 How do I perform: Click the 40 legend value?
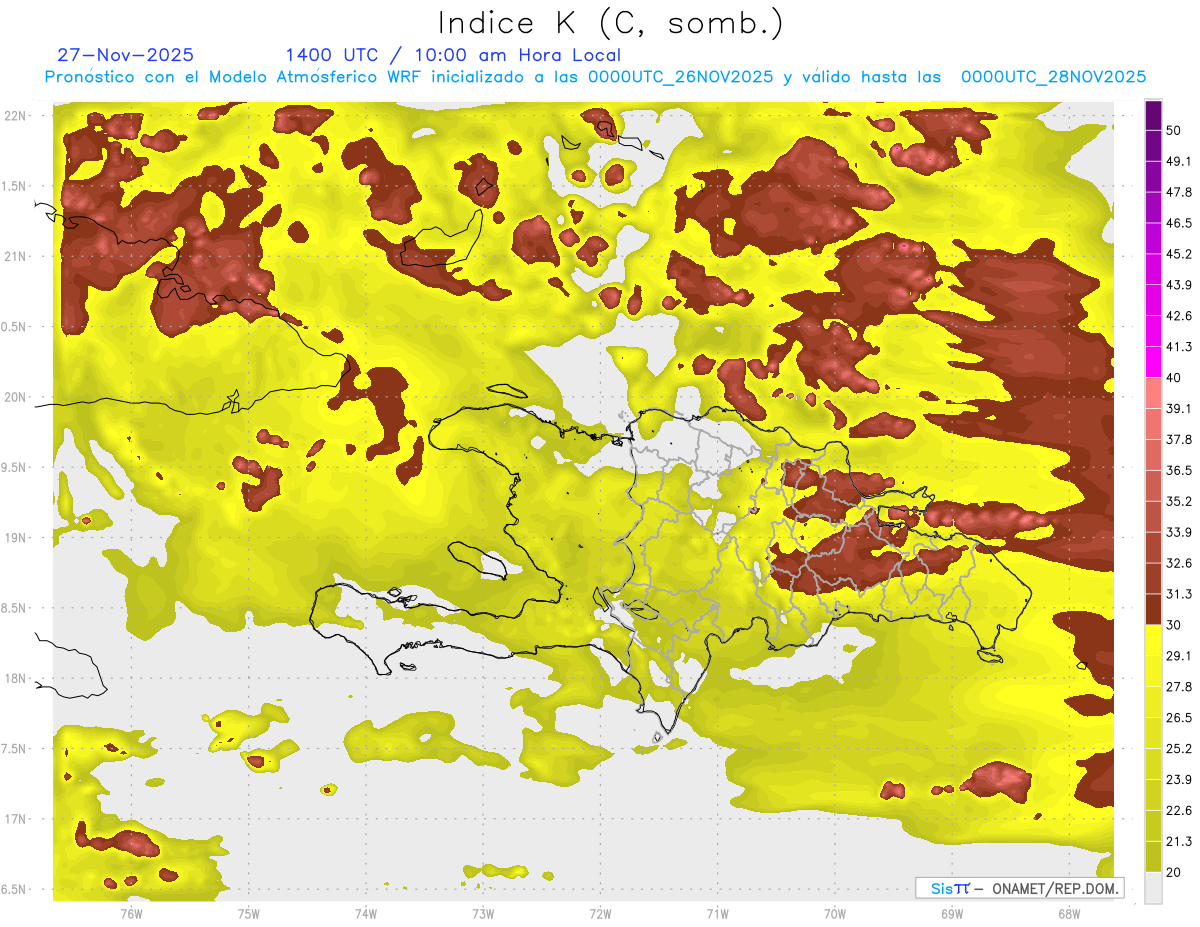coord(1174,378)
